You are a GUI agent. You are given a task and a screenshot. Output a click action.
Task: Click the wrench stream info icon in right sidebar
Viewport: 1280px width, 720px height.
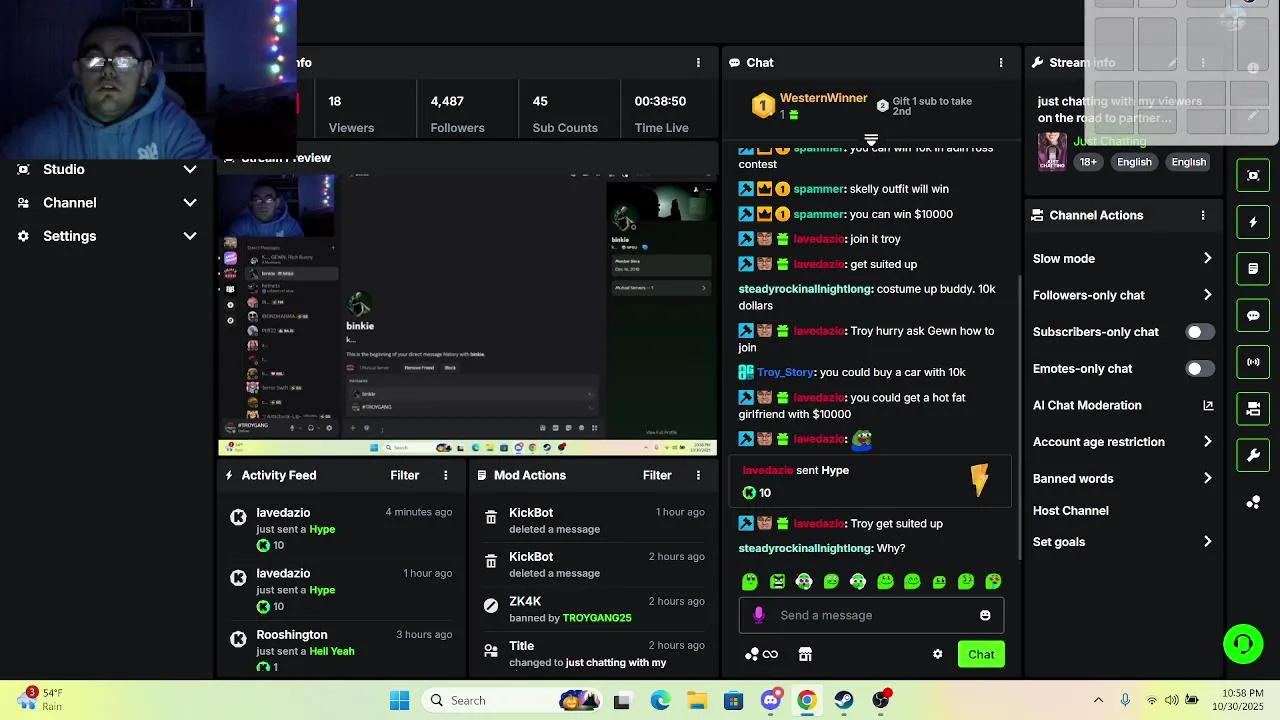pos(1253,455)
